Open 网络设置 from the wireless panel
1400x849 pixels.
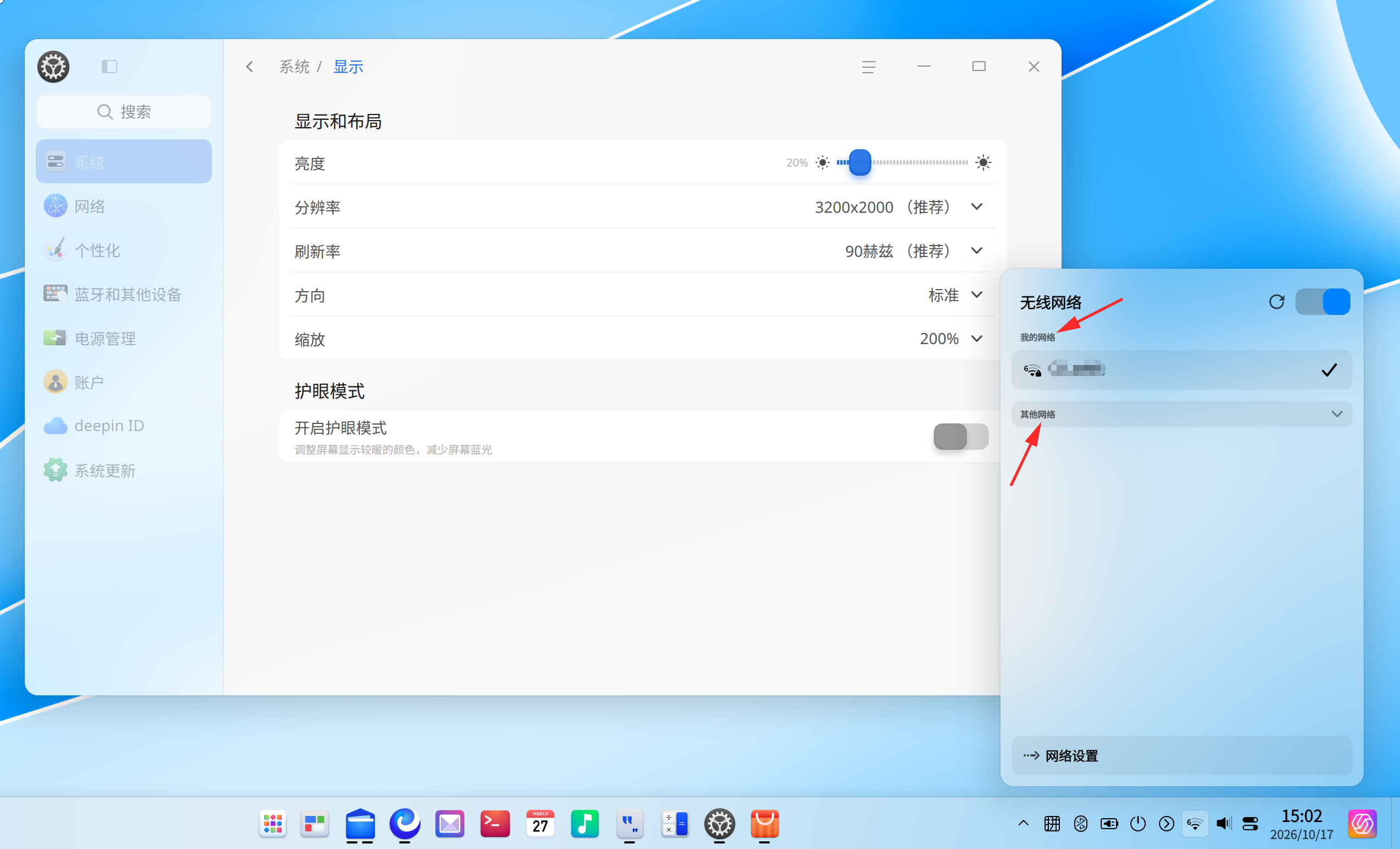1182,756
